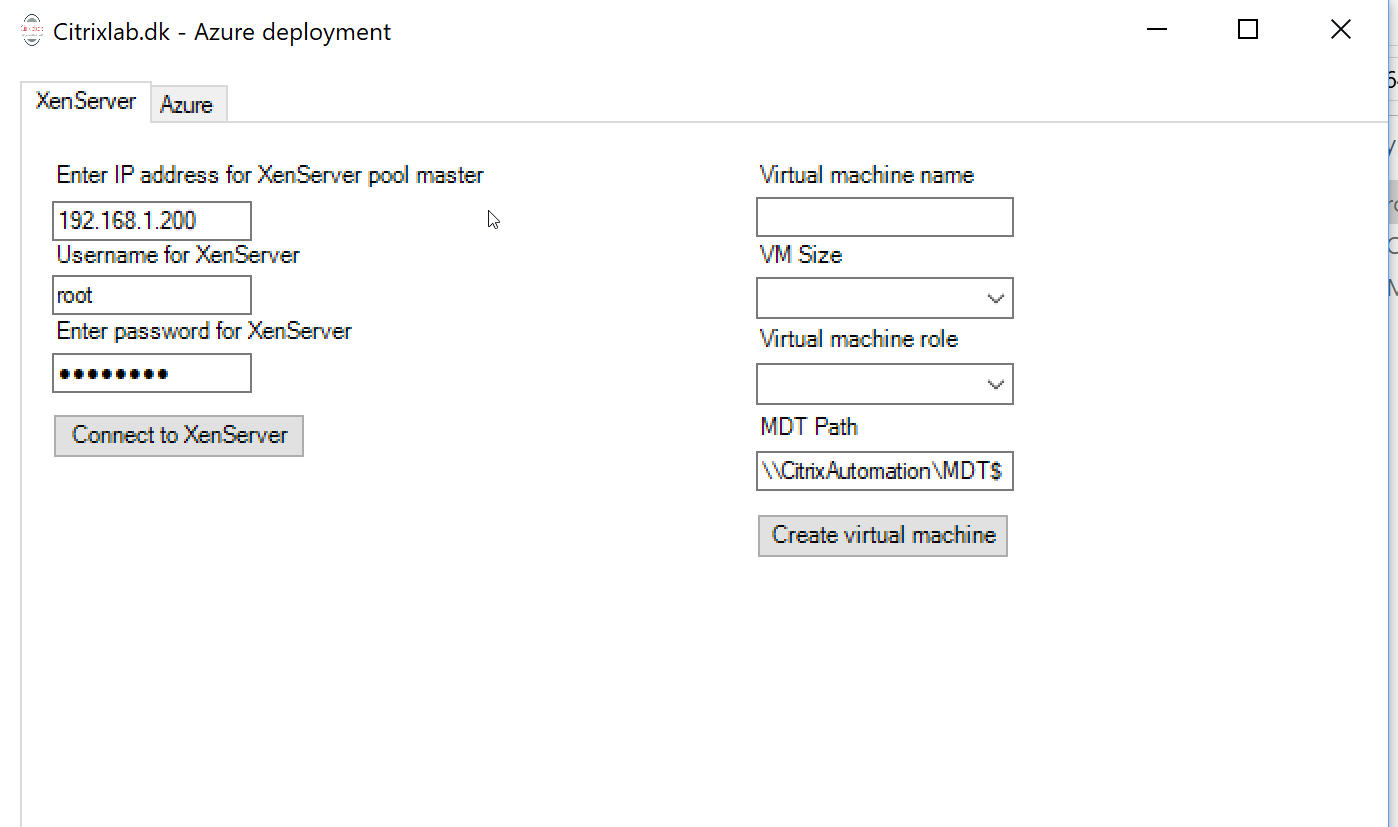Minimize the Azure deployment window
Screen dimensions: 1398x827
coord(1157,30)
